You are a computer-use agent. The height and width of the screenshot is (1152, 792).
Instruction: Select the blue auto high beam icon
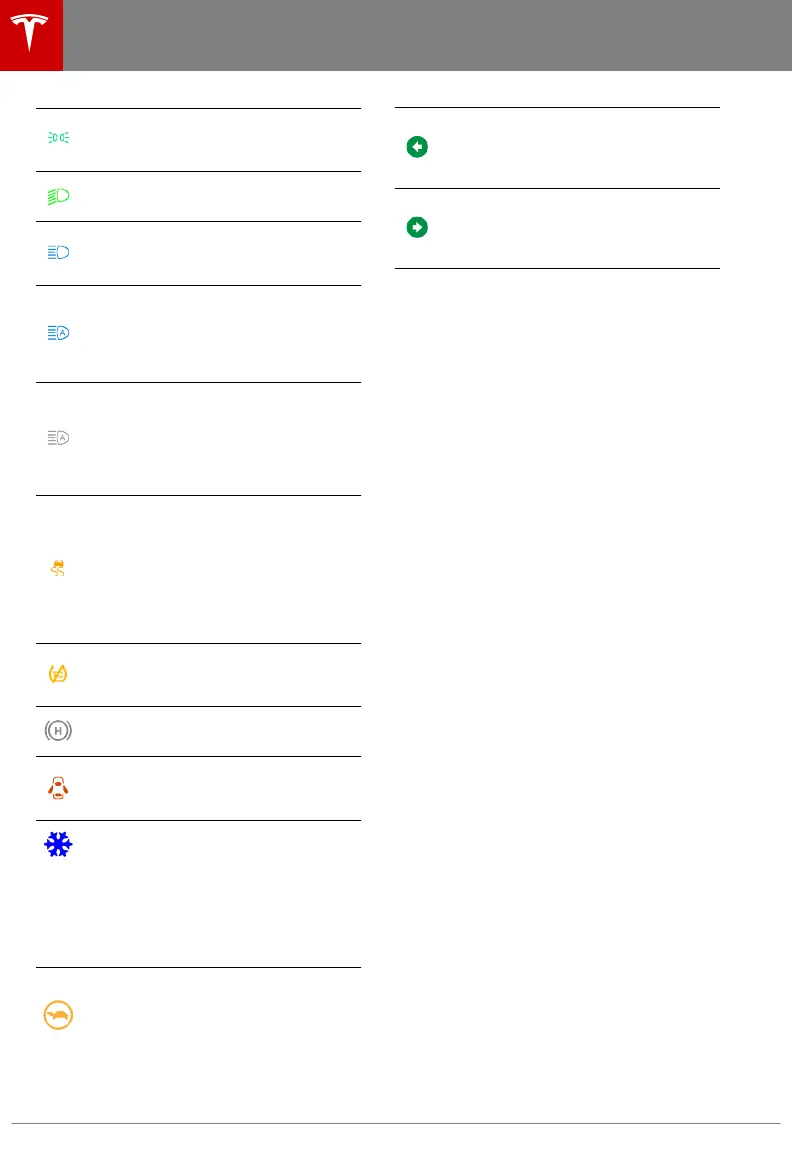(58, 333)
